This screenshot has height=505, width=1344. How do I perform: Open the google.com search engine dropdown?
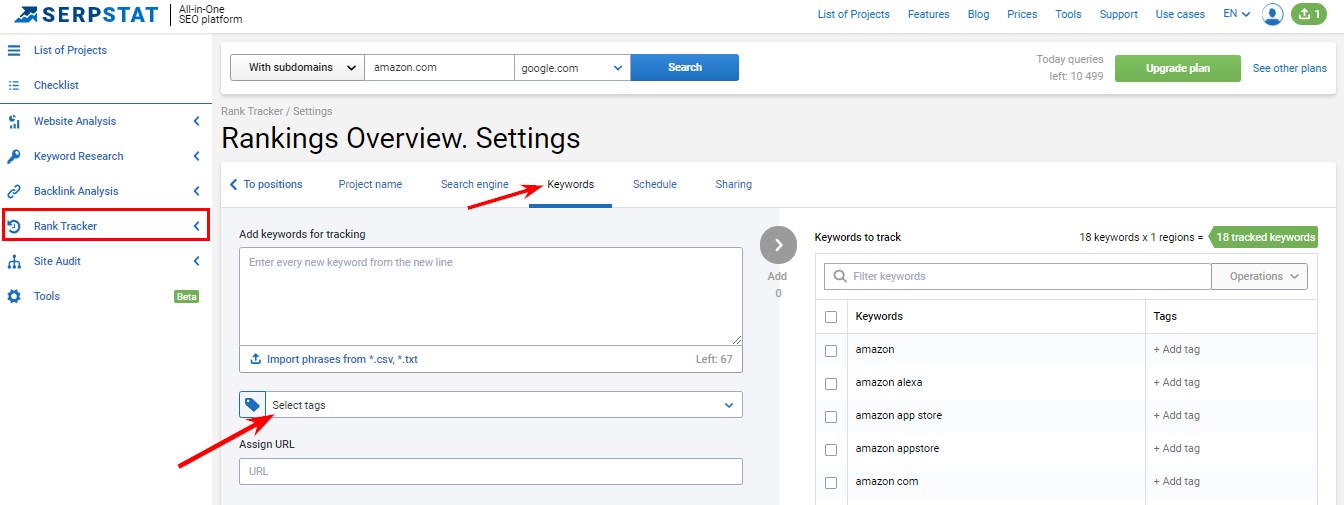tap(572, 68)
